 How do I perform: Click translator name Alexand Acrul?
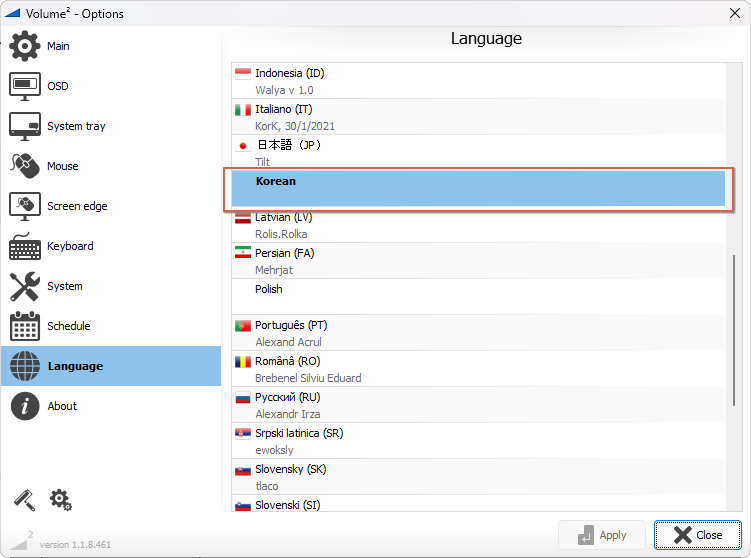288,342
